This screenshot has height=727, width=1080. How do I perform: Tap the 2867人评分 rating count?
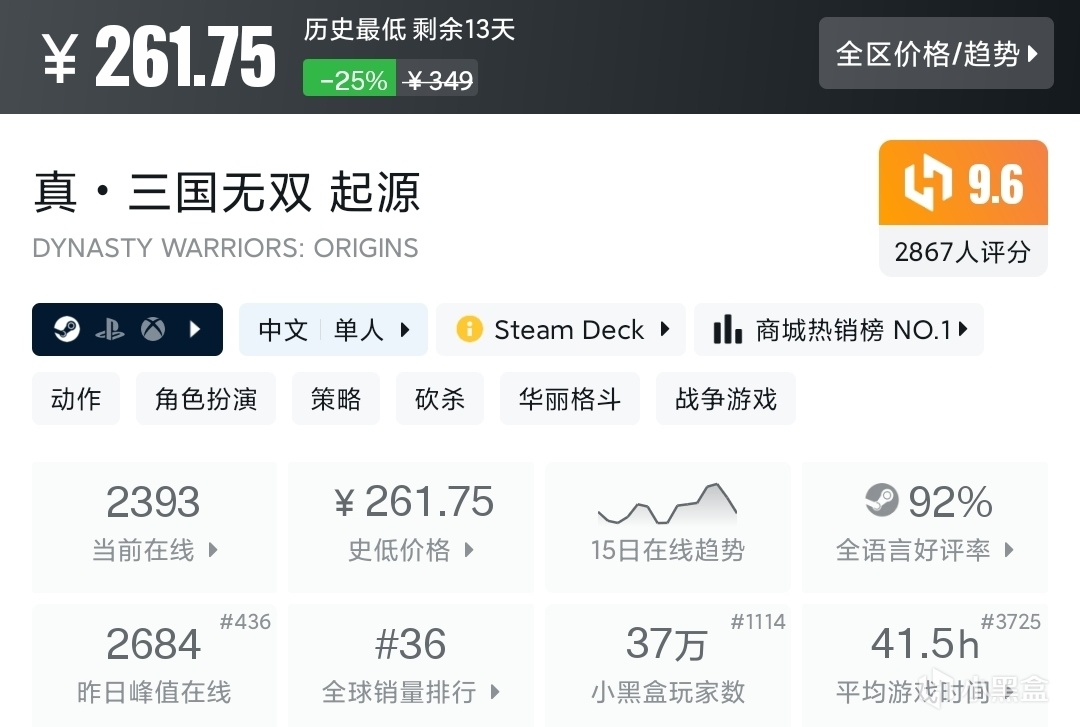962,252
